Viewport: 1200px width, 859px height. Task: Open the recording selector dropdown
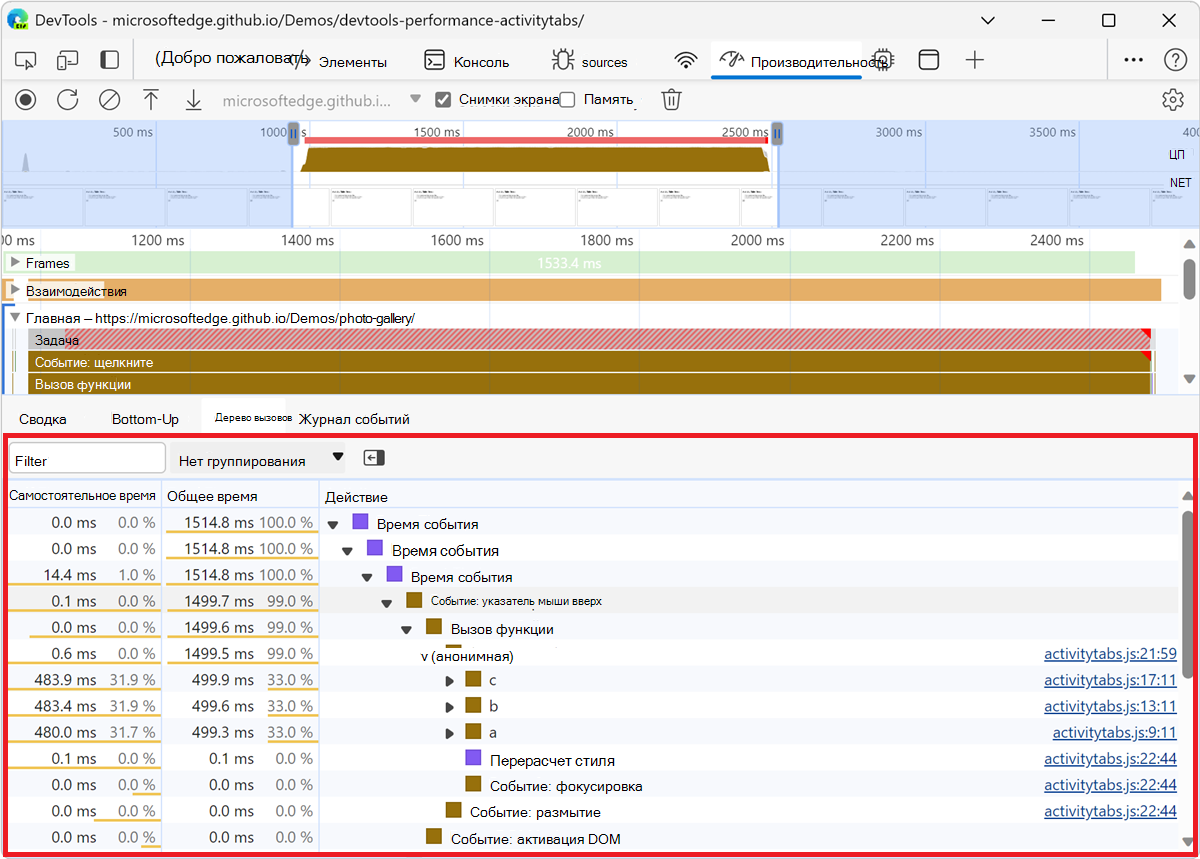(322, 100)
